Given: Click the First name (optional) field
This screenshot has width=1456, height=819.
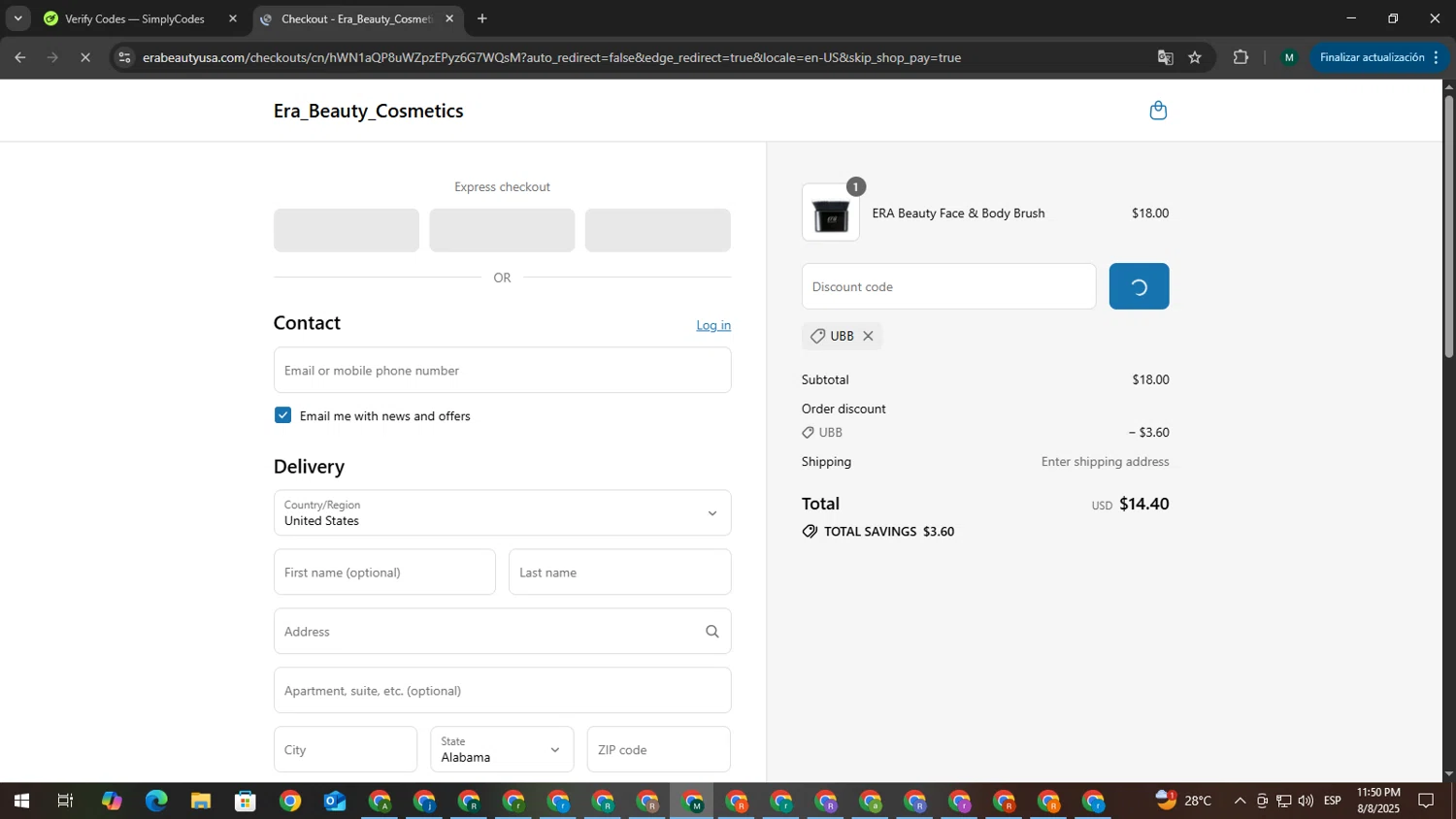Looking at the screenshot, I should pyautogui.click(x=384, y=573).
